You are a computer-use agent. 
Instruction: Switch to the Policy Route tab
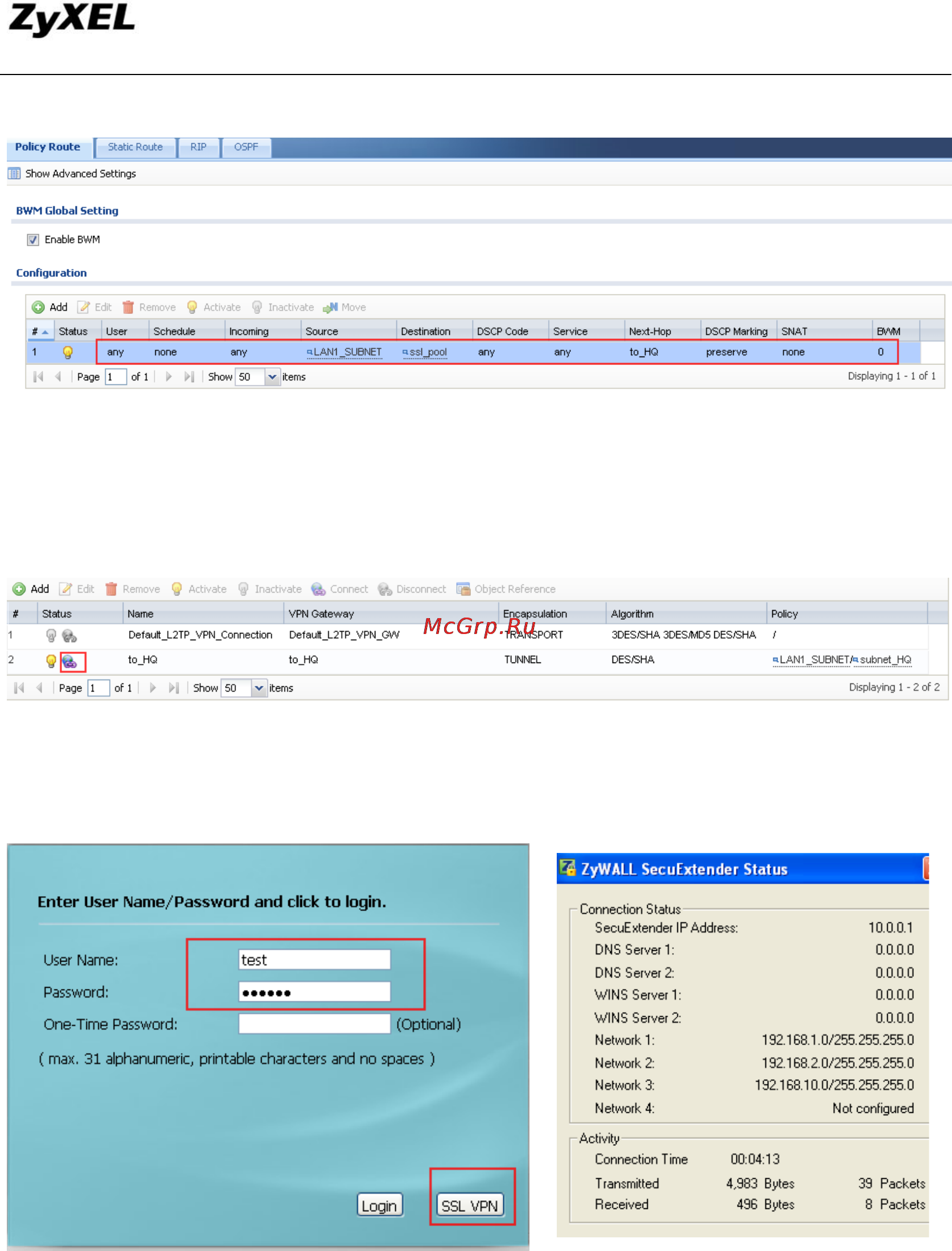(x=48, y=147)
